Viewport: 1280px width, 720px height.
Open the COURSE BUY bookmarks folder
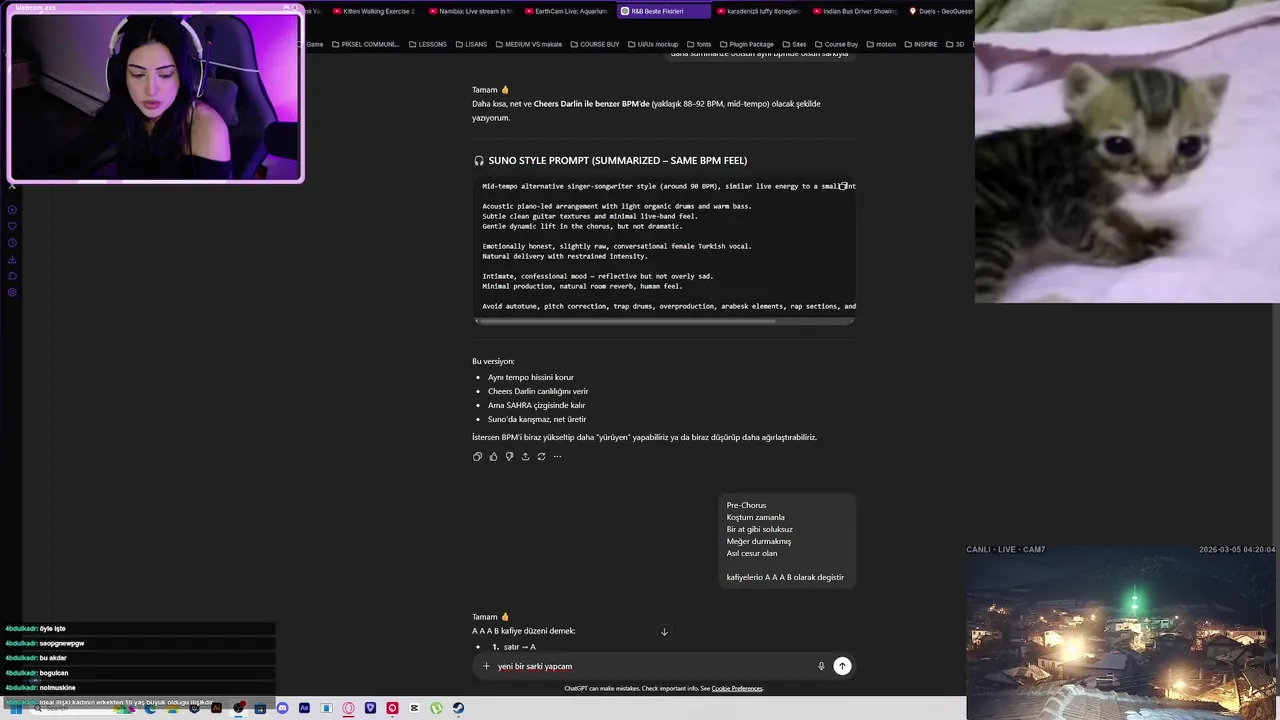tap(594, 44)
